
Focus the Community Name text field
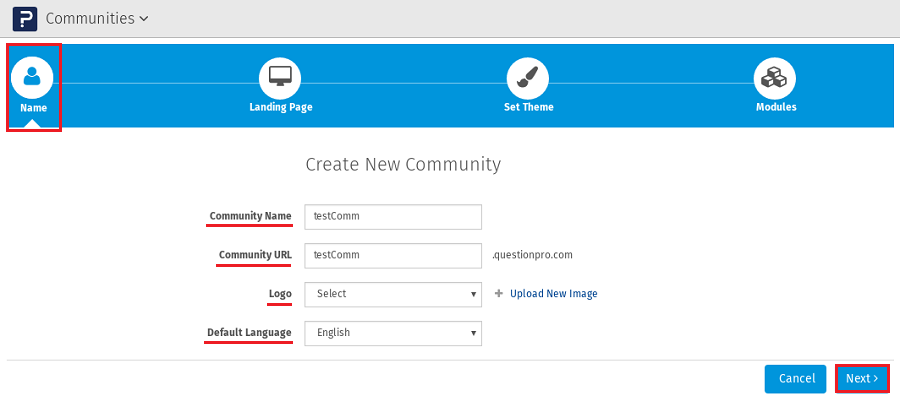tap(393, 217)
